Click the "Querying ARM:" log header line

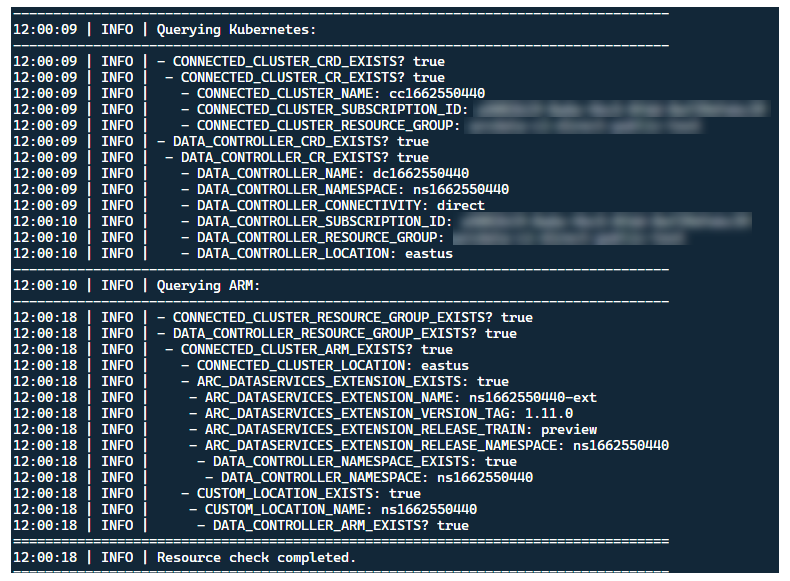pyautogui.click(x=208, y=285)
